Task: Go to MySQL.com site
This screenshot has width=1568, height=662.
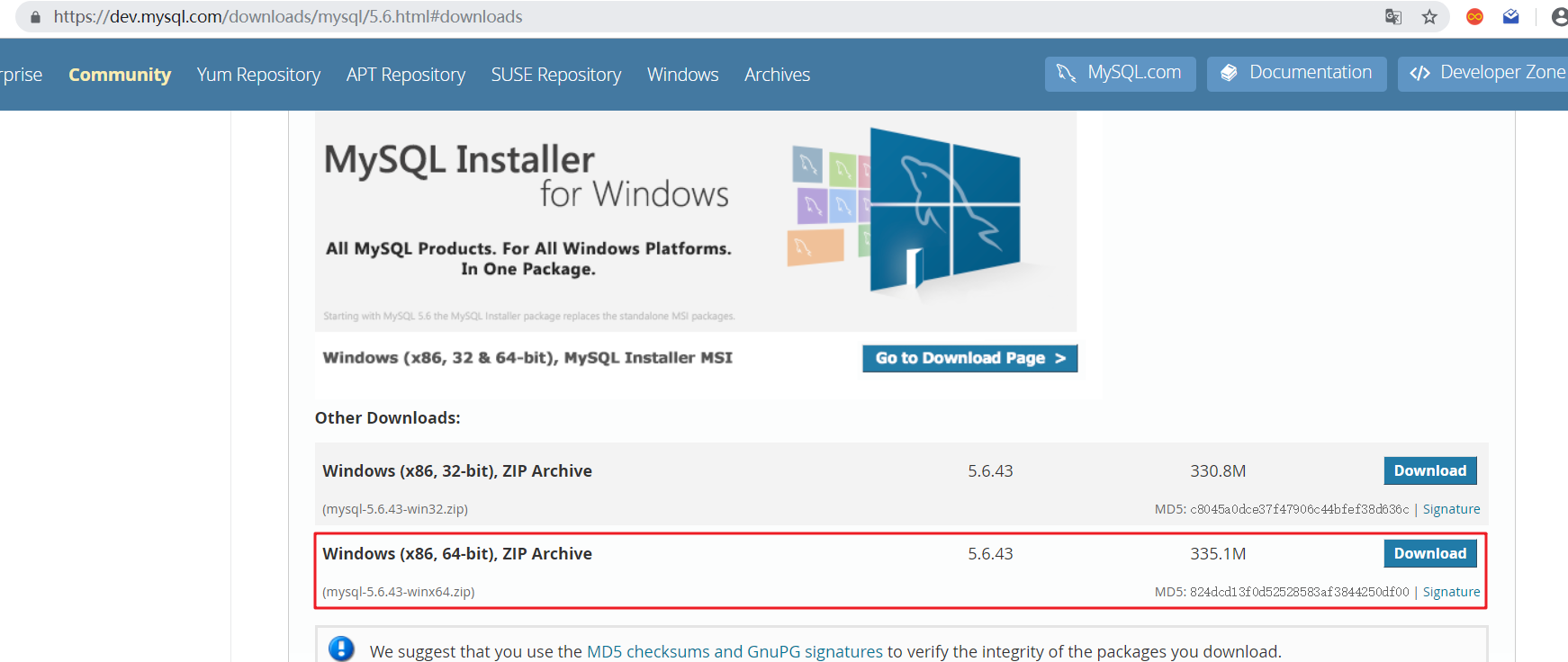Action: [1121, 74]
